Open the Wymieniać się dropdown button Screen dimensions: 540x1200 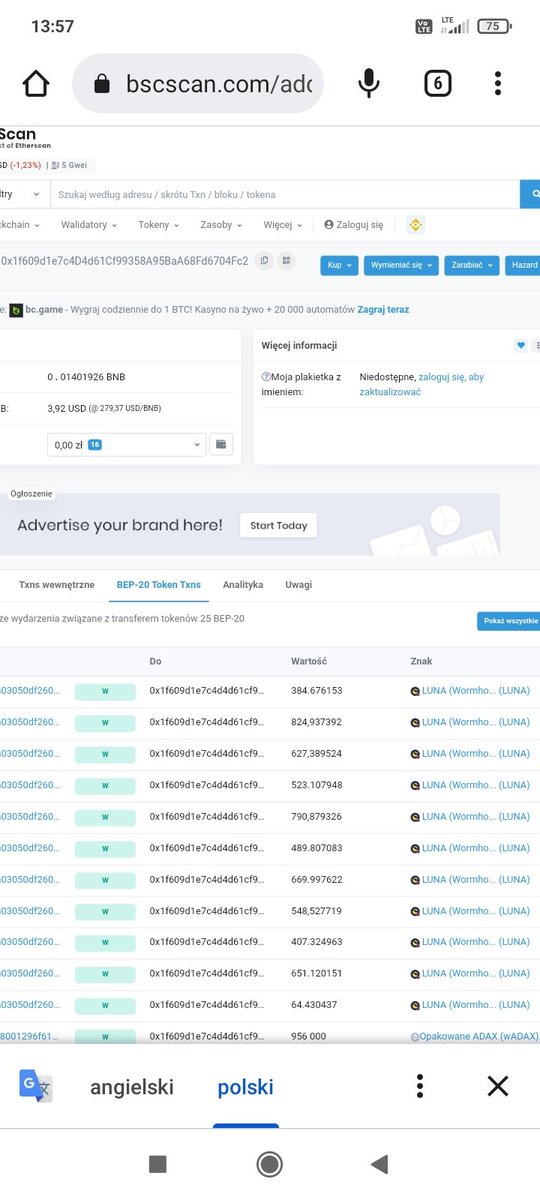tap(401, 265)
